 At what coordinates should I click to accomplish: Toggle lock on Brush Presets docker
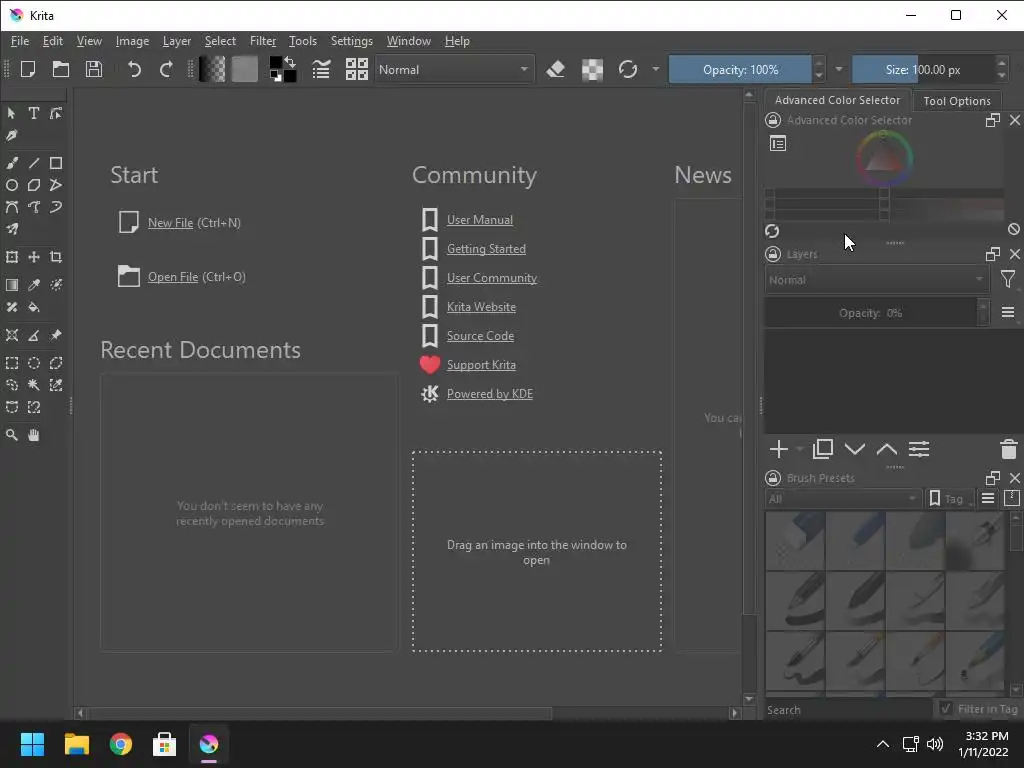point(773,478)
